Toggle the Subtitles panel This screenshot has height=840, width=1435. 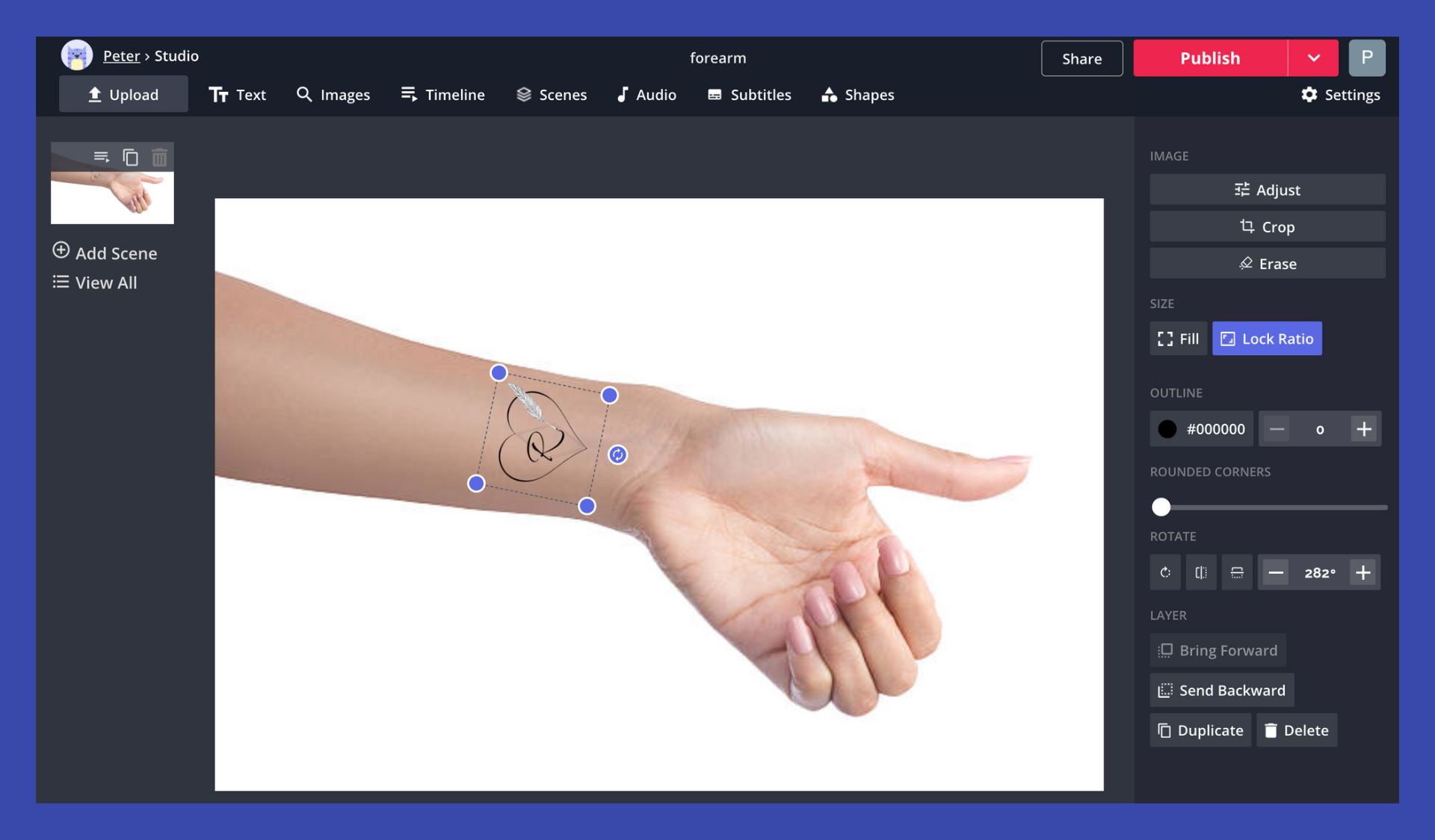pyautogui.click(x=749, y=94)
